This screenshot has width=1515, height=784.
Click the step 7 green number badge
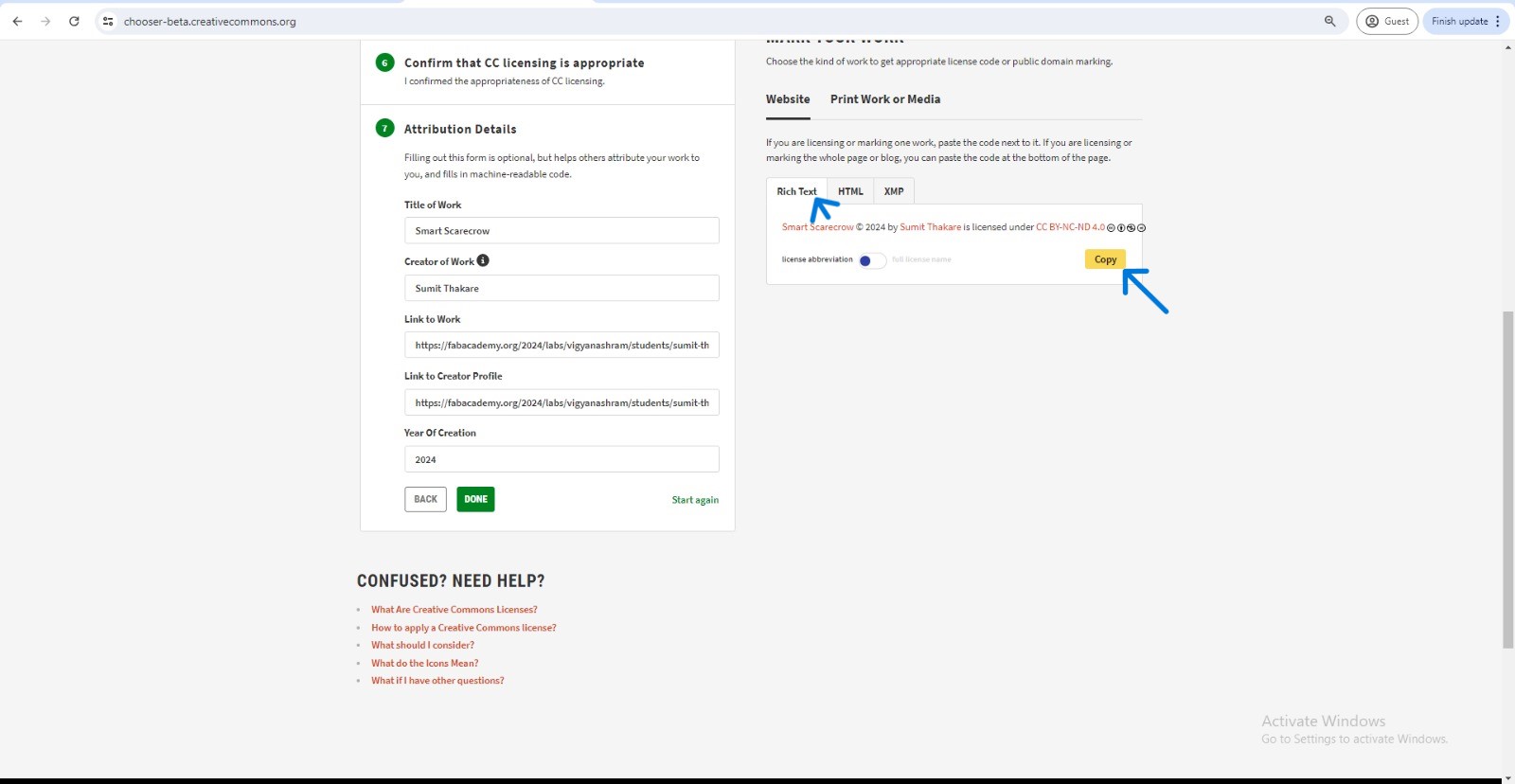tap(384, 128)
